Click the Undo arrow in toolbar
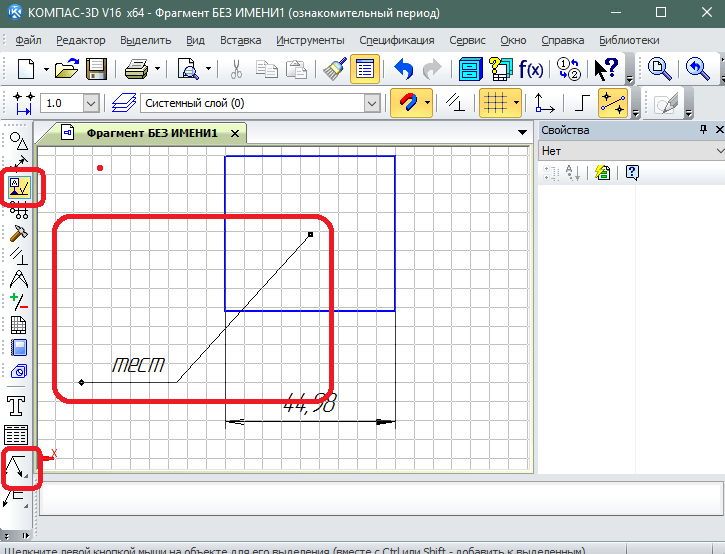The width and height of the screenshot is (725, 554). pos(404,69)
